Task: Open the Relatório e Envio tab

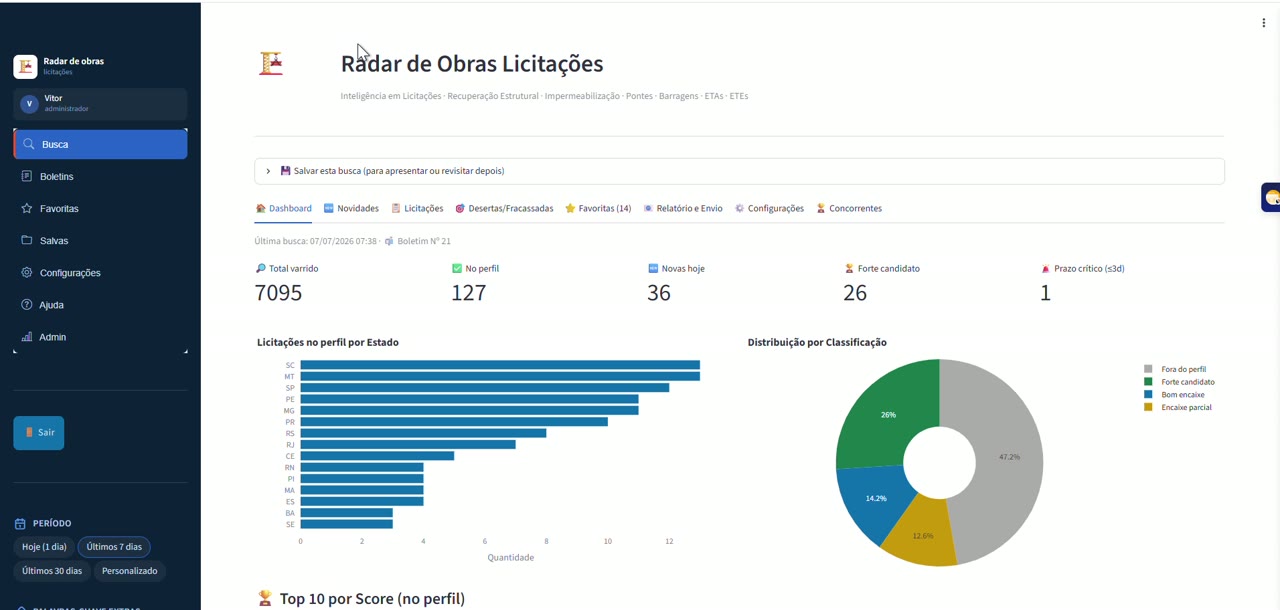Action: [683, 208]
